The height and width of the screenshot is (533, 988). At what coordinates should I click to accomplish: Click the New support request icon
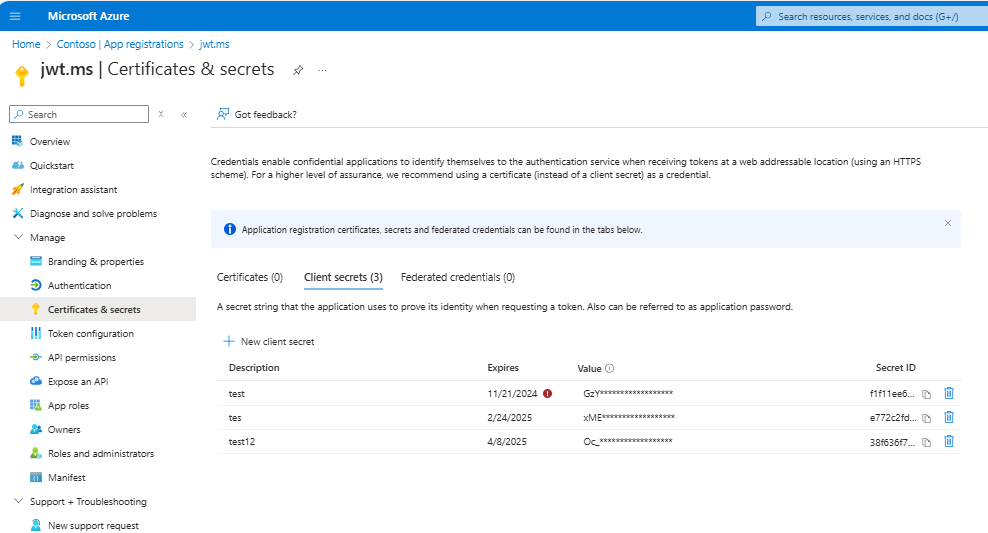coord(36,525)
